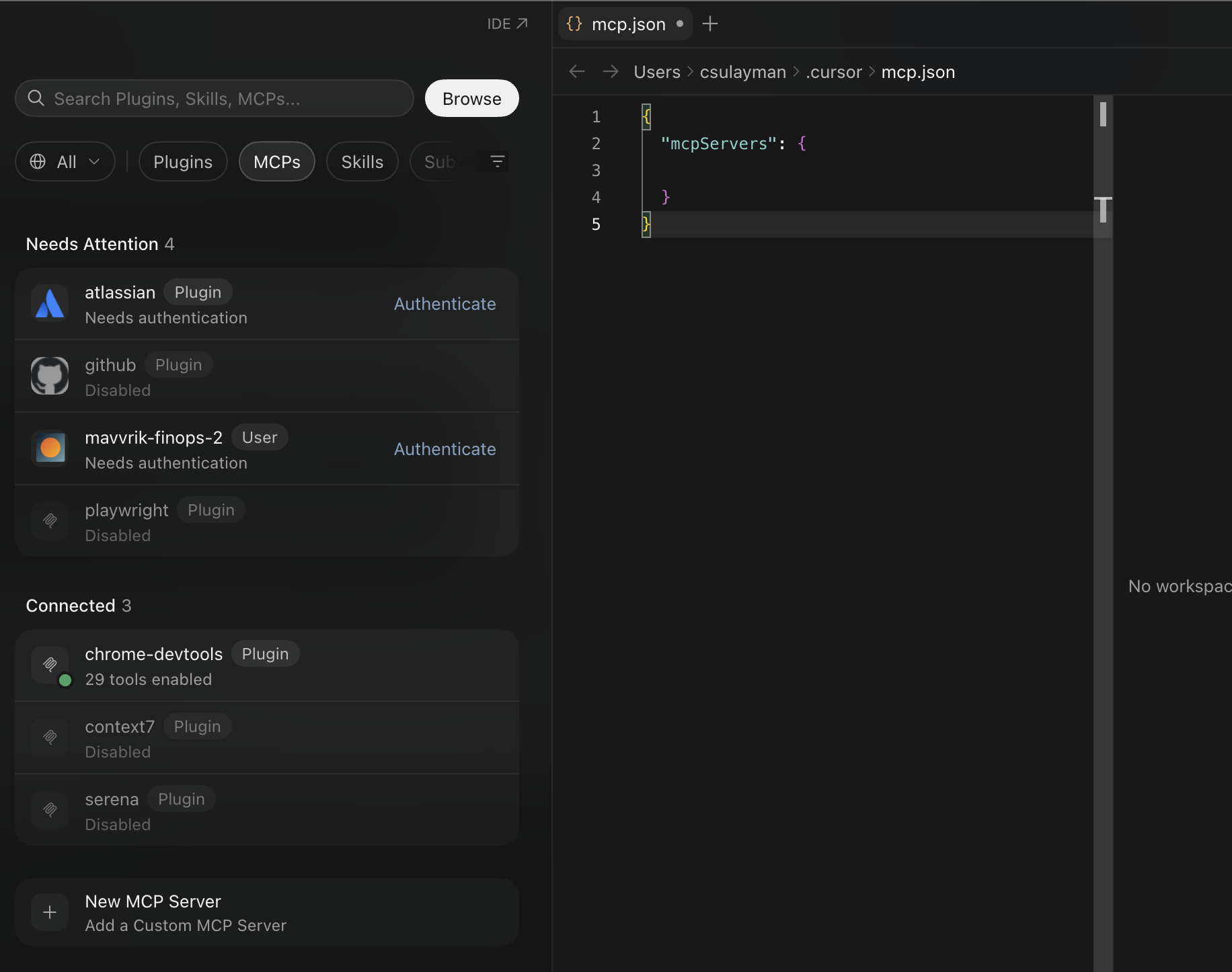
Task: Navigate forward with the right arrow
Action: click(611, 71)
